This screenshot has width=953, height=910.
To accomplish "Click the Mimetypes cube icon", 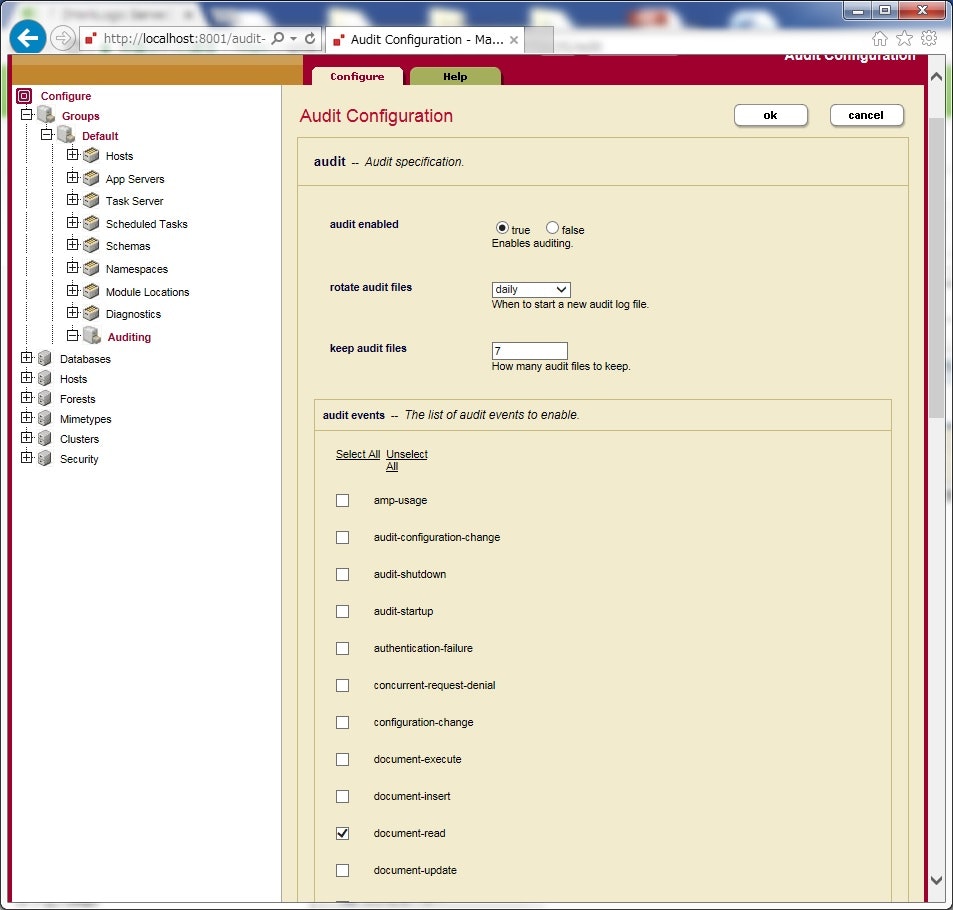I will click(x=44, y=418).
